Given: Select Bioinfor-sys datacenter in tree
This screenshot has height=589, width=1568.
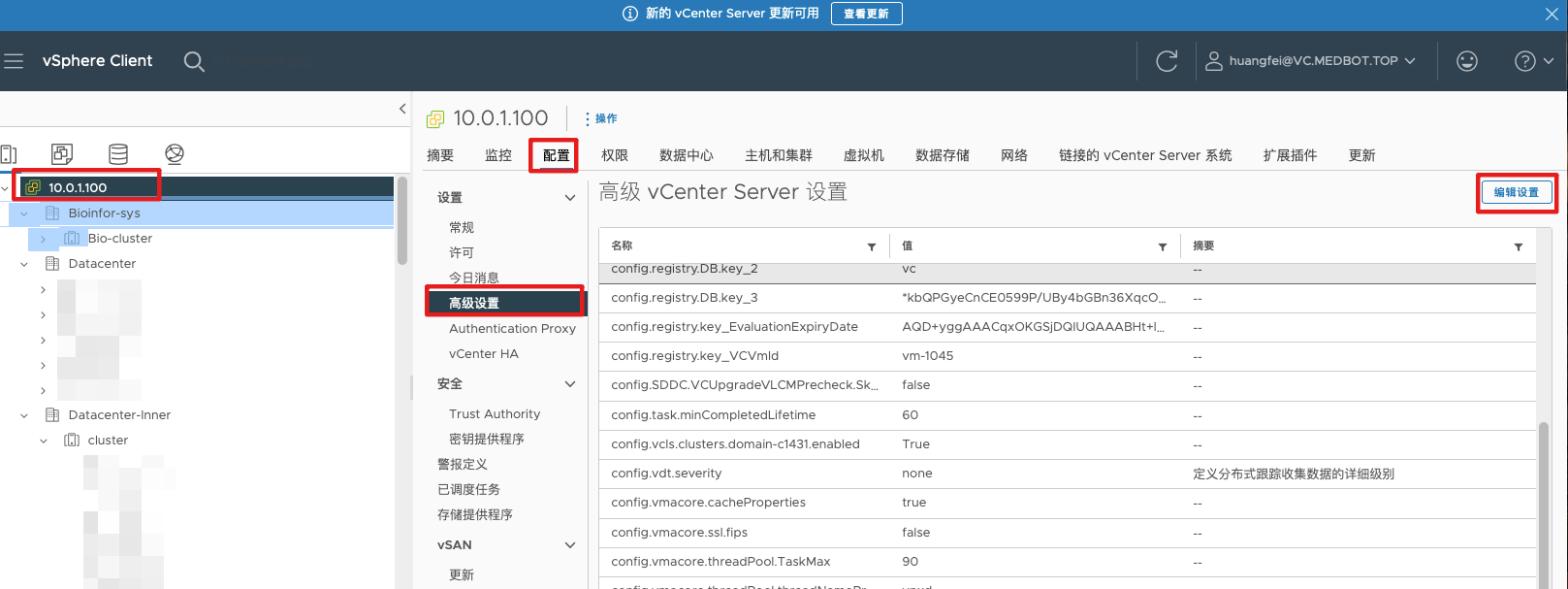Looking at the screenshot, I should [104, 213].
